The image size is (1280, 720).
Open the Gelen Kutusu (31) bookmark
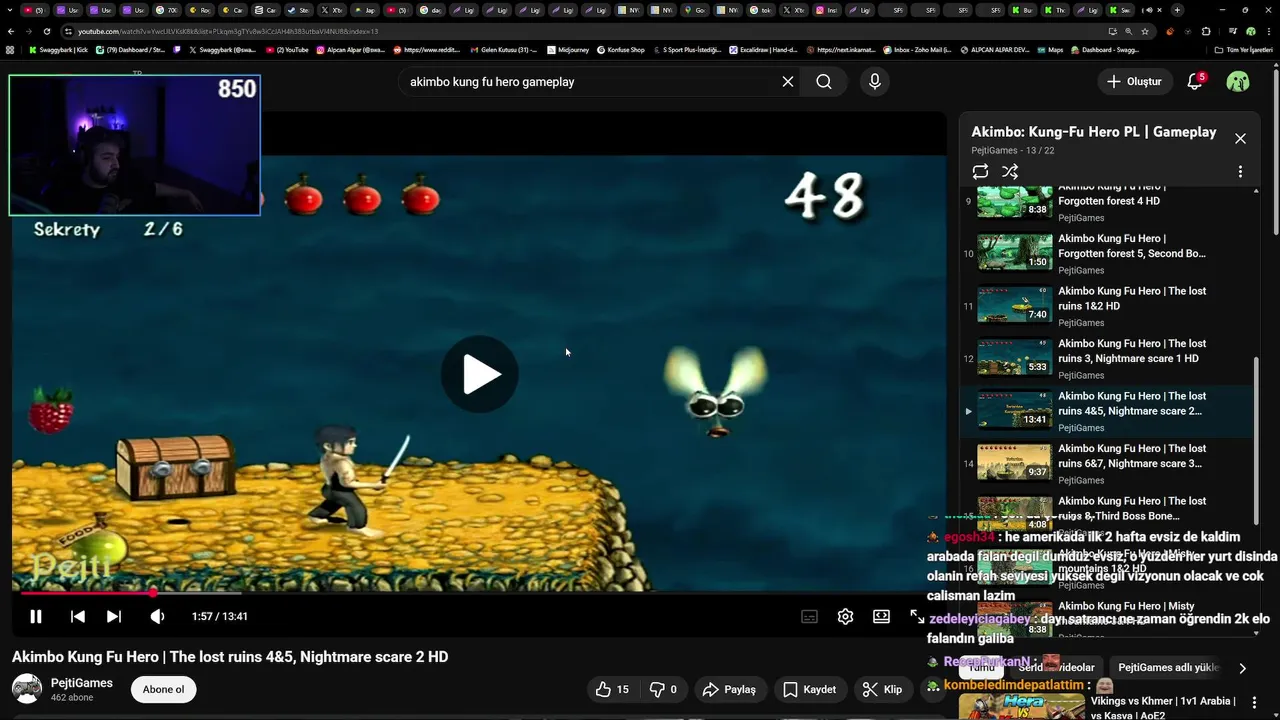pyautogui.click(x=503, y=49)
